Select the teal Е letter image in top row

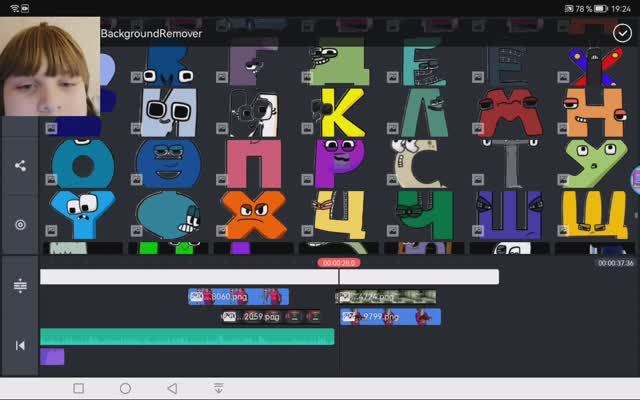tap(424, 62)
